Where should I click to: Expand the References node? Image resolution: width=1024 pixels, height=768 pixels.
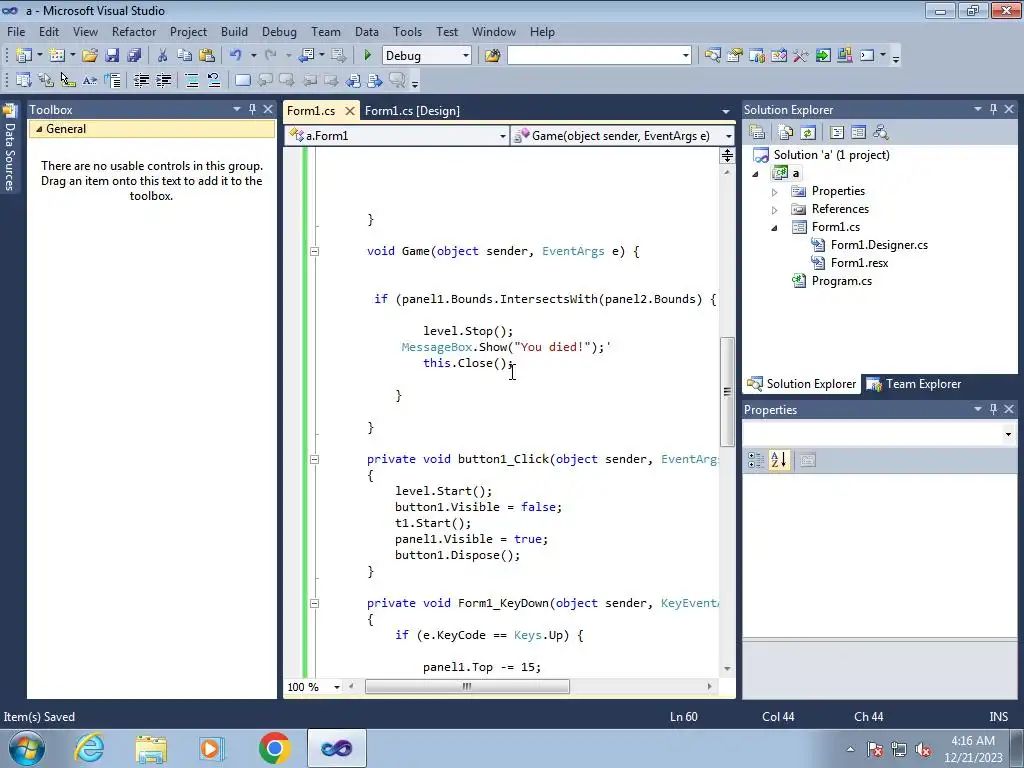(775, 210)
